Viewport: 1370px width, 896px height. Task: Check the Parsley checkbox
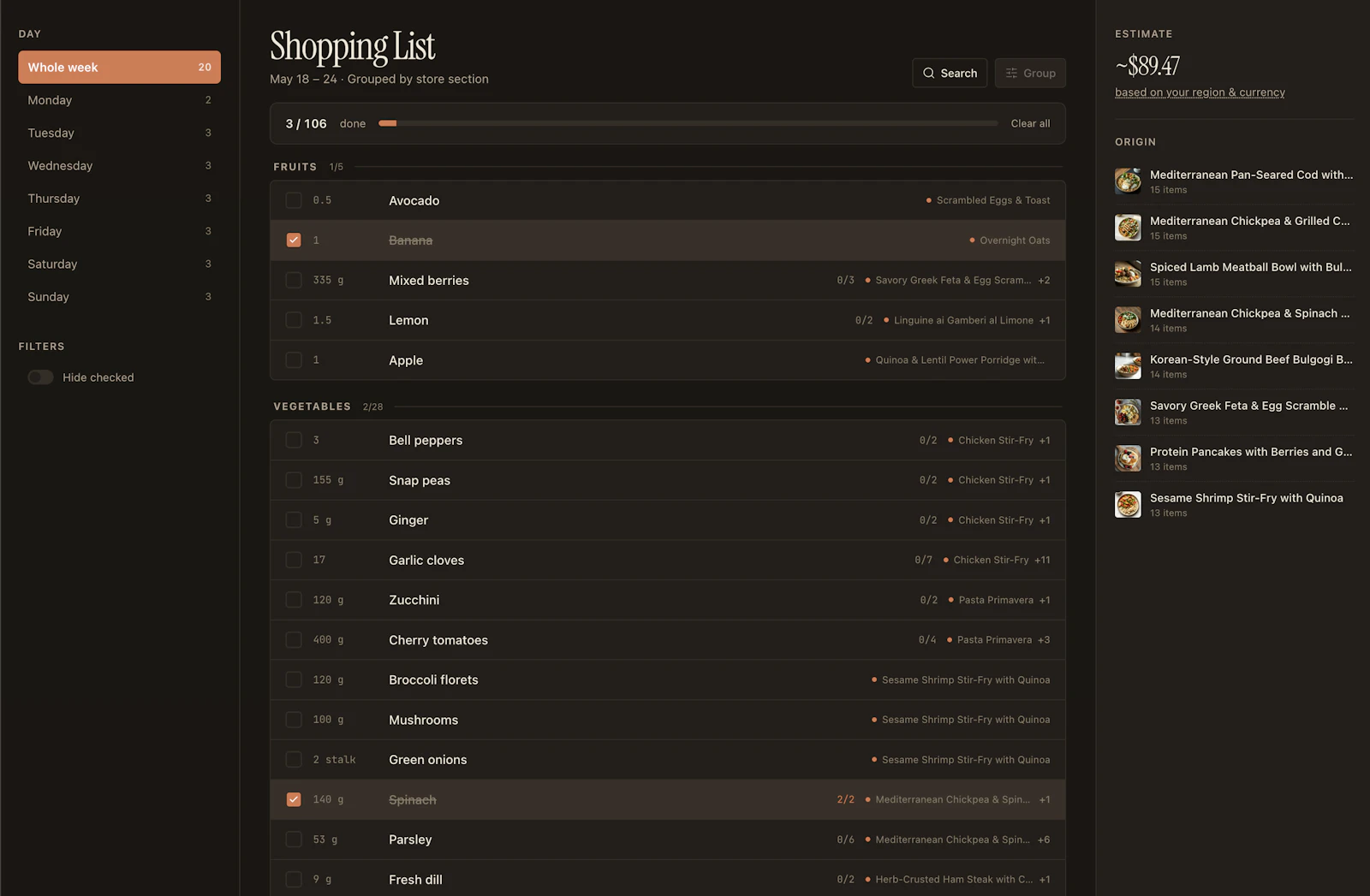294,840
